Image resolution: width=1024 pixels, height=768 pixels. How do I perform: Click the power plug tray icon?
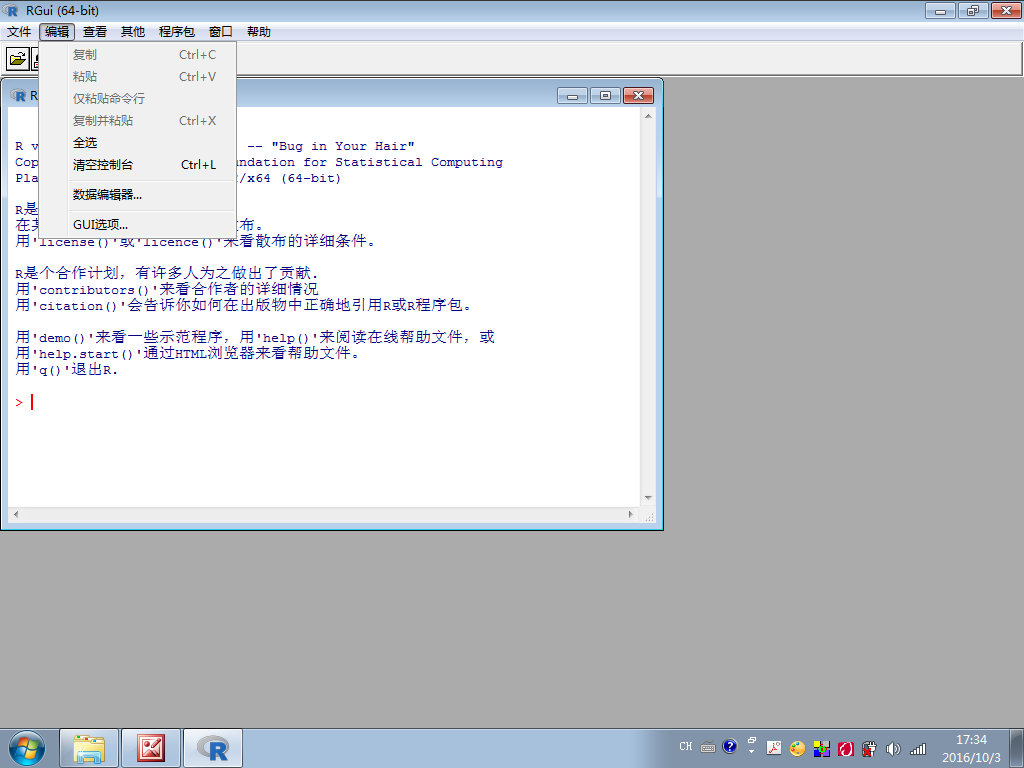click(869, 748)
